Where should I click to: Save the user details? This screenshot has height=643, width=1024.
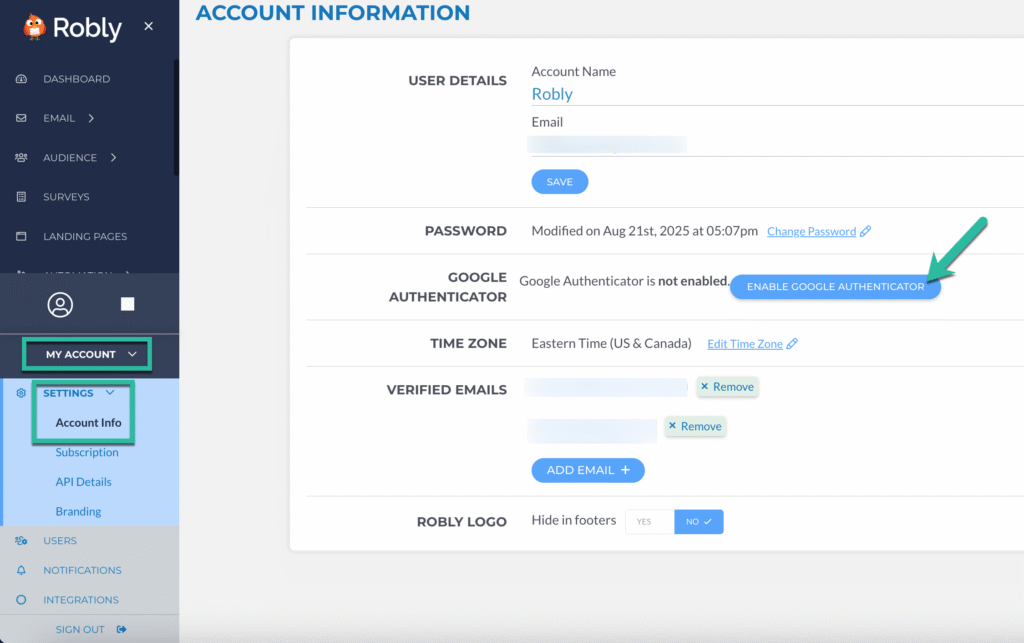tap(560, 181)
